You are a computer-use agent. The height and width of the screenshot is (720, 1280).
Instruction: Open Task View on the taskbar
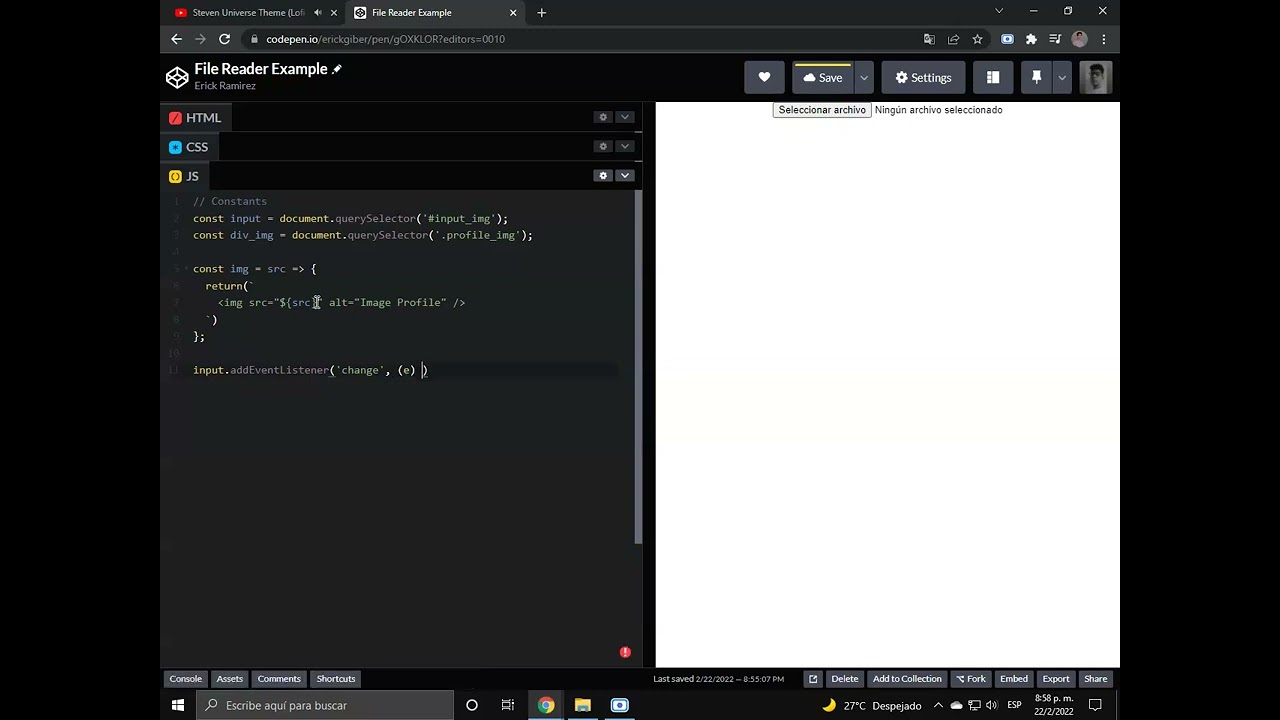point(508,705)
